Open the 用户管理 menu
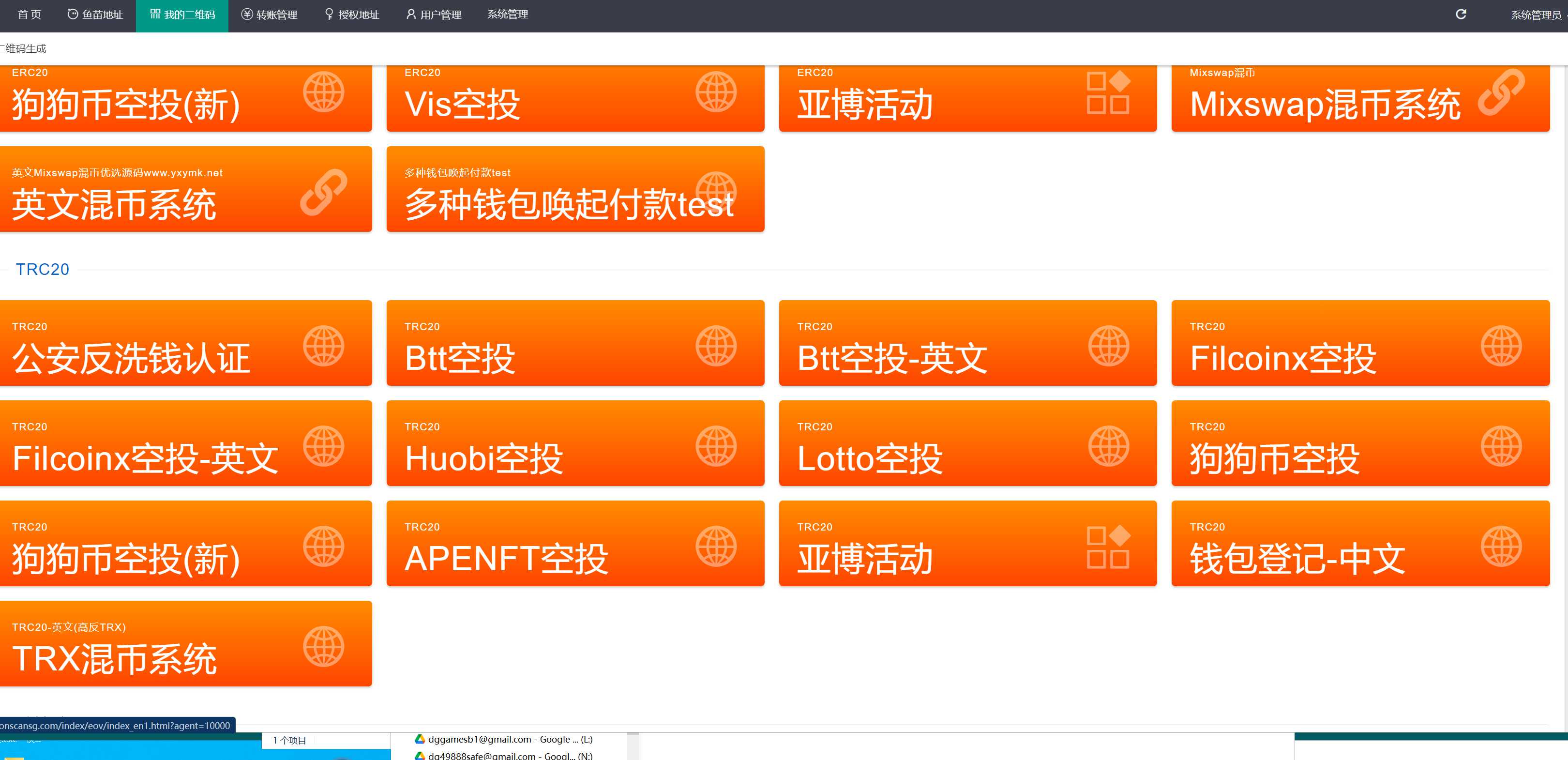The image size is (1568, 760). [434, 15]
